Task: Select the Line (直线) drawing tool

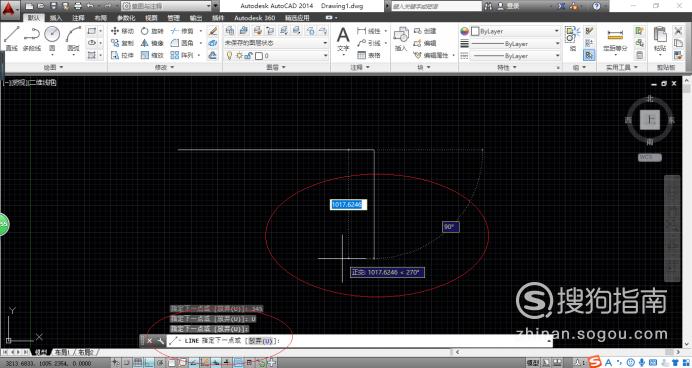Action: point(11,38)
